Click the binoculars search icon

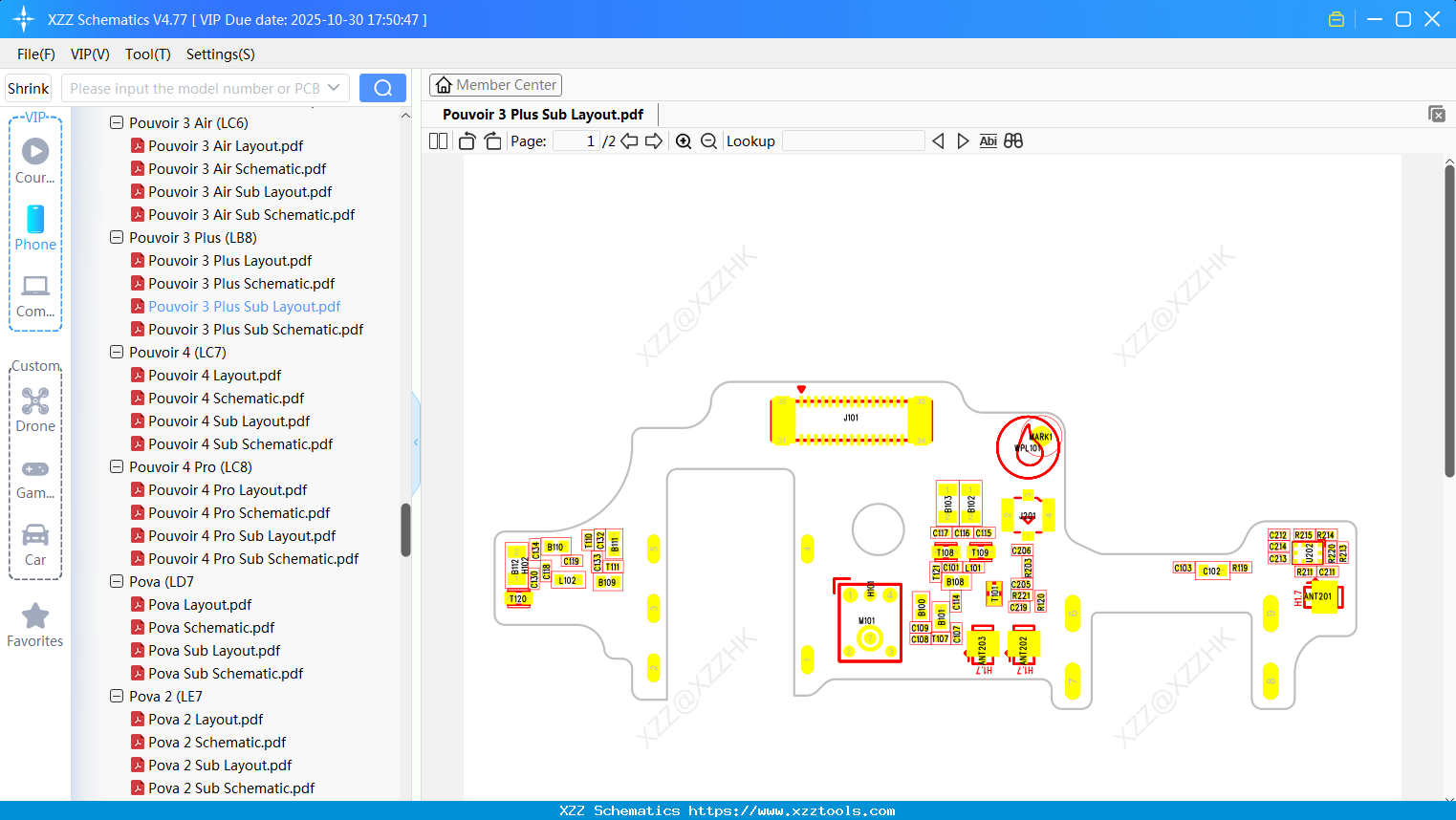coord(1013,141)
